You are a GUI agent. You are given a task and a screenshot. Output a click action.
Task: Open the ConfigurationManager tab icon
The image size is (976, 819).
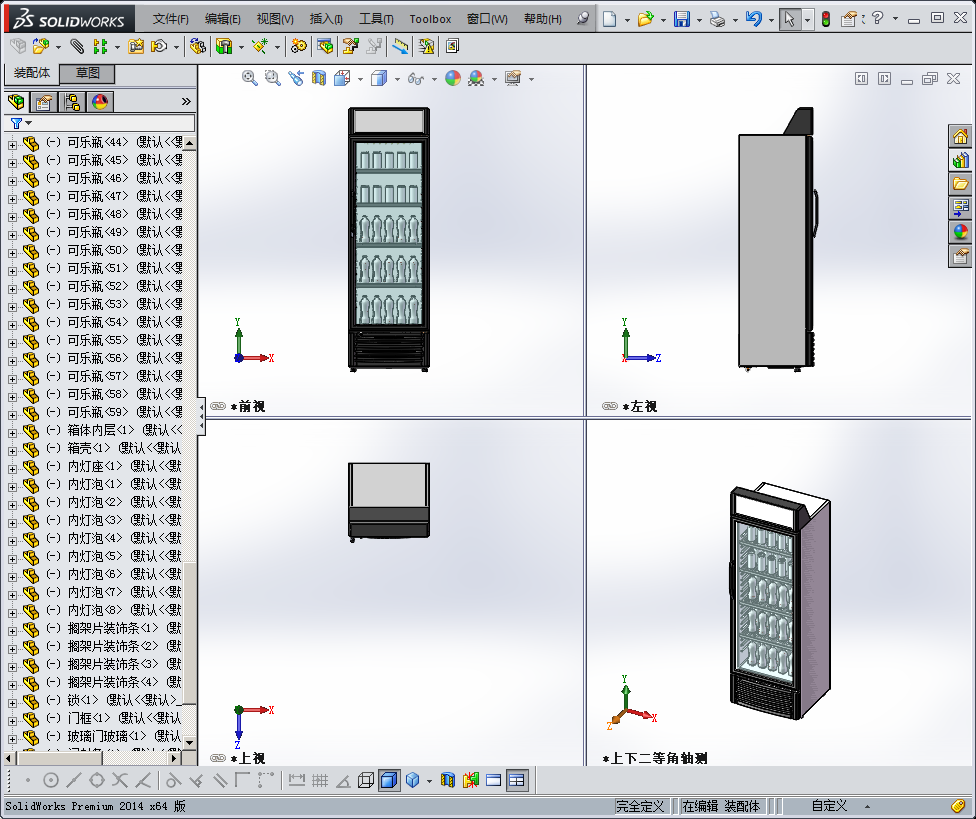[x=72, y=101]
